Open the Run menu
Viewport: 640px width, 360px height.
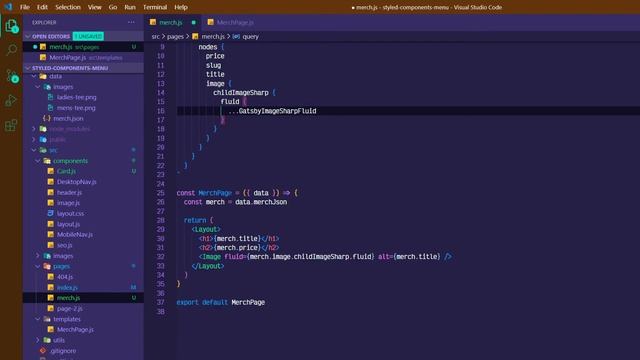click(x=130, y=7)
